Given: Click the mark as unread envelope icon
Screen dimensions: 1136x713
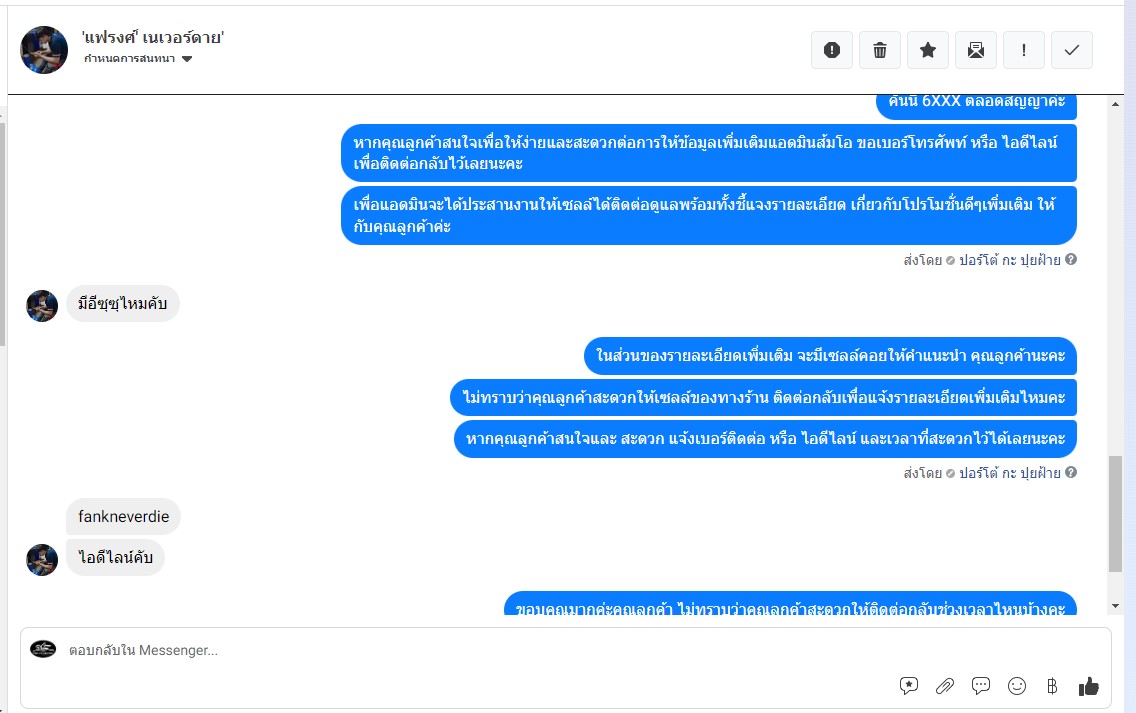Looking at the screenshot, I should tap(976, 50).
